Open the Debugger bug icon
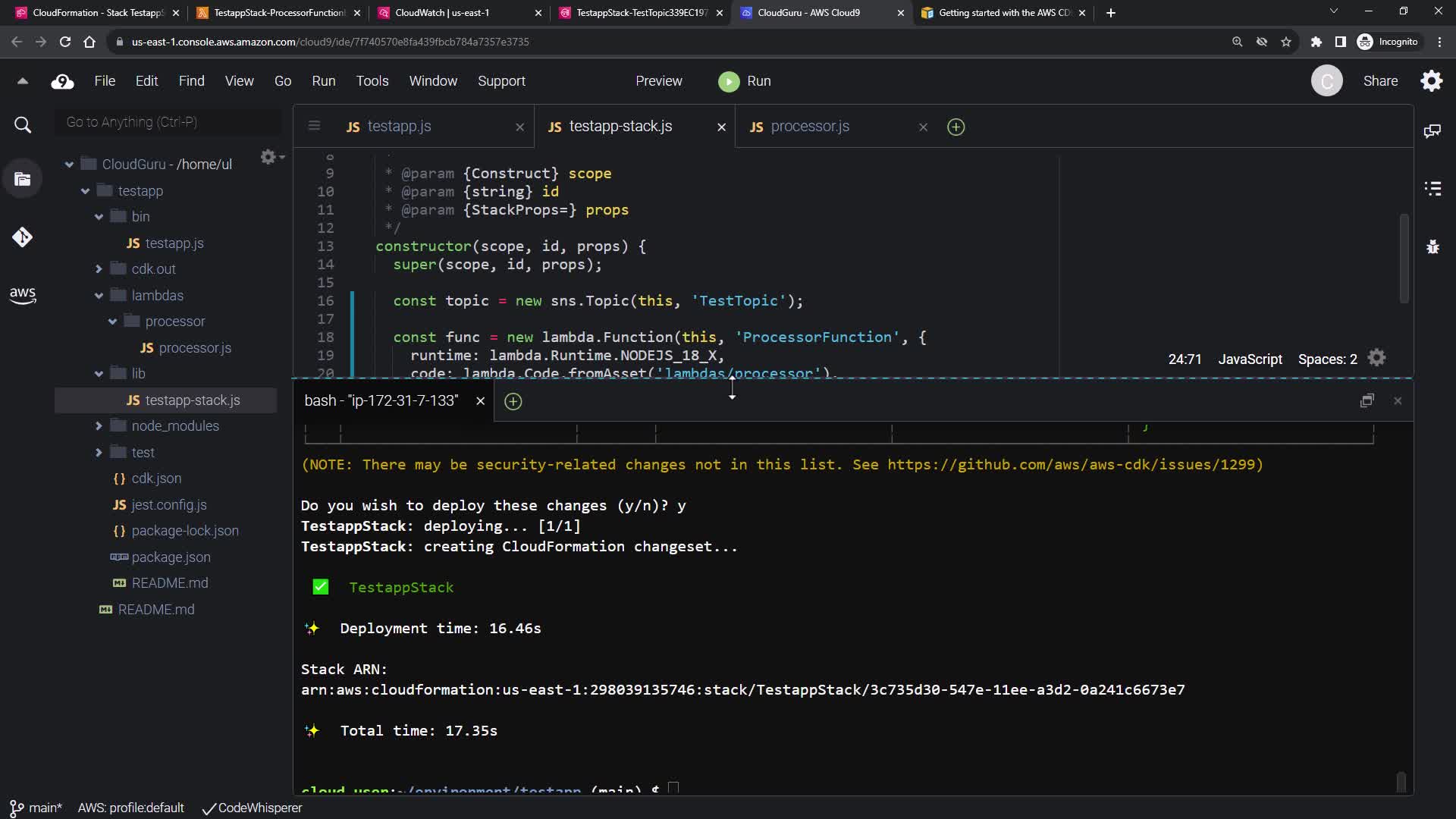Viewport: 1456px width, 819px height. tap(1432, 247)
